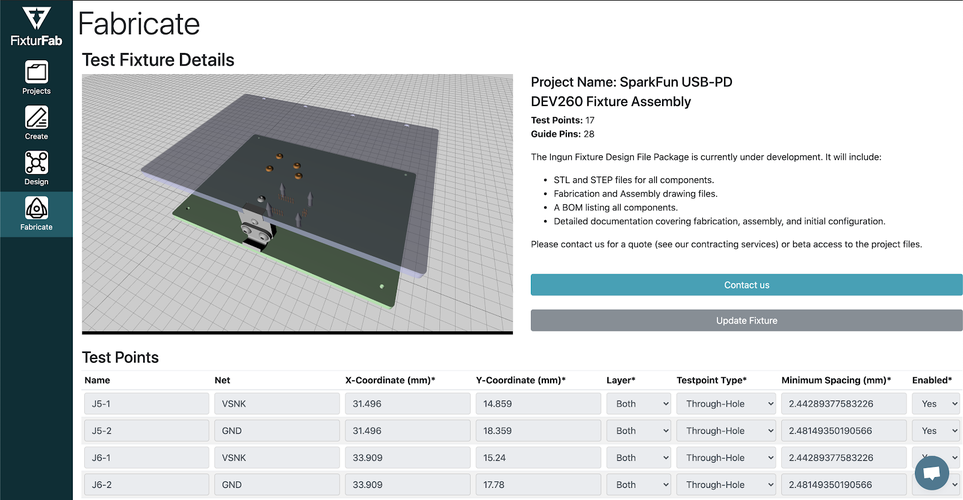Open Testpoint Type dropdown for J5-2

coord(726,431)
